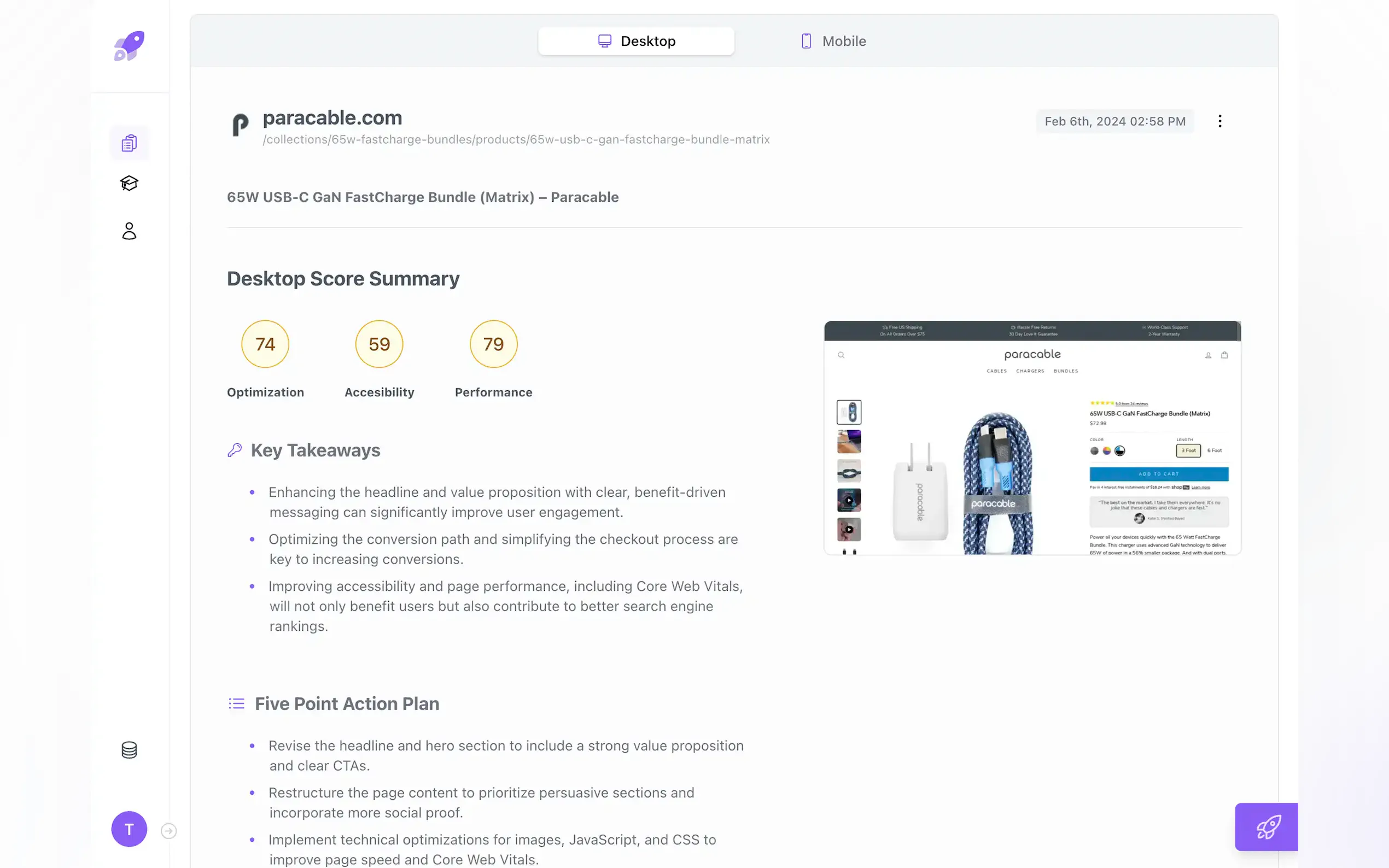Click the paracable.com domain title
This screenshot has width=1389, height=868.
pyautogui.click(x=332, y=118)
